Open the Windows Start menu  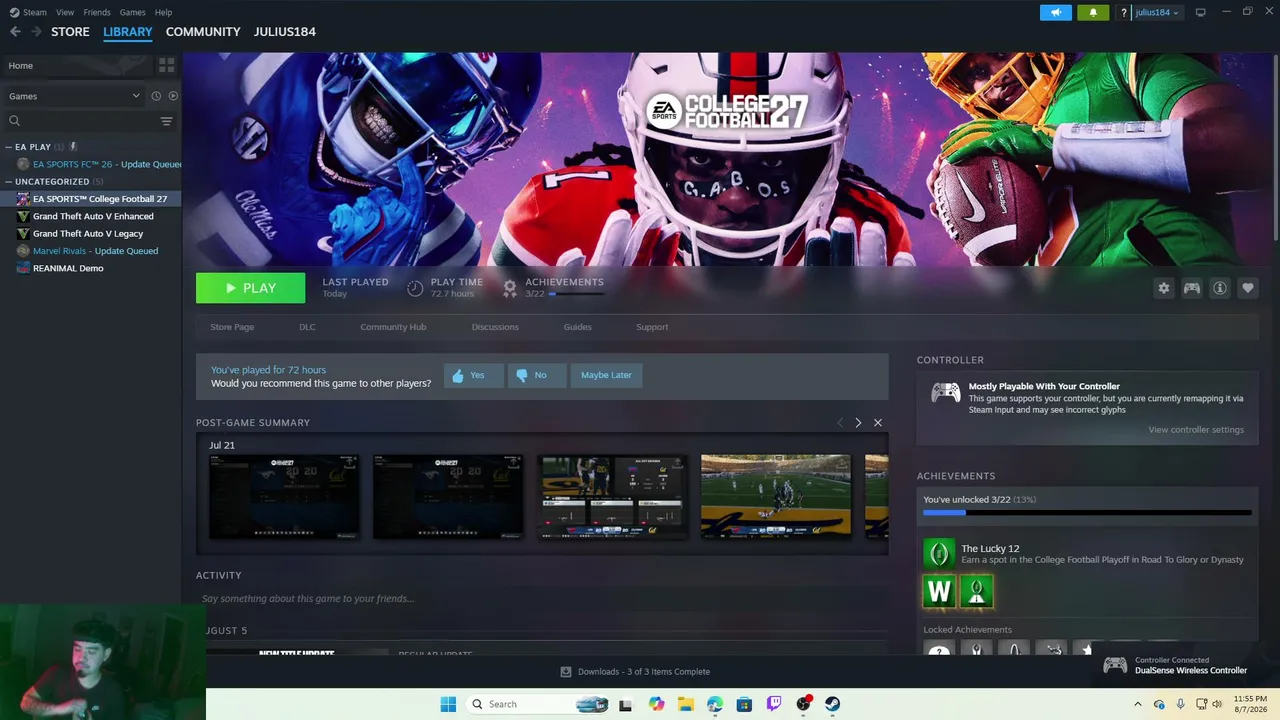(448, 704)
